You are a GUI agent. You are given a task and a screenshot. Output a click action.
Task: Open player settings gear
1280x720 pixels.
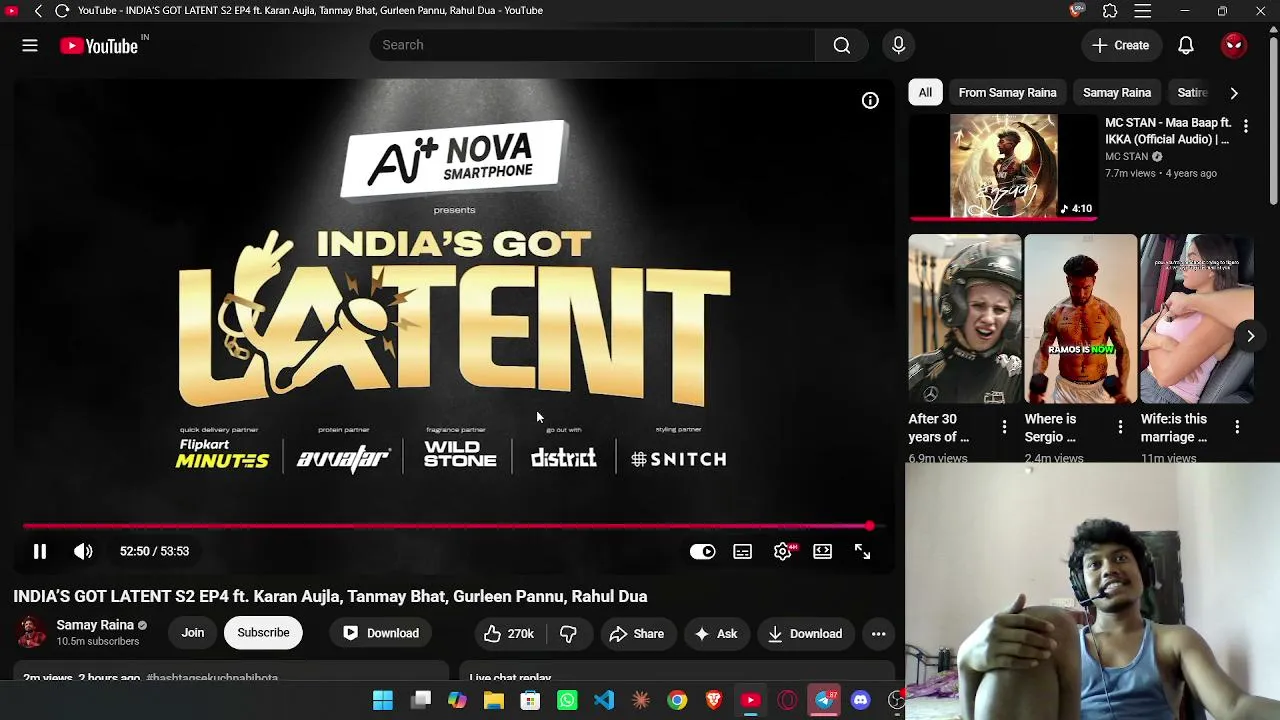point(783,552)
